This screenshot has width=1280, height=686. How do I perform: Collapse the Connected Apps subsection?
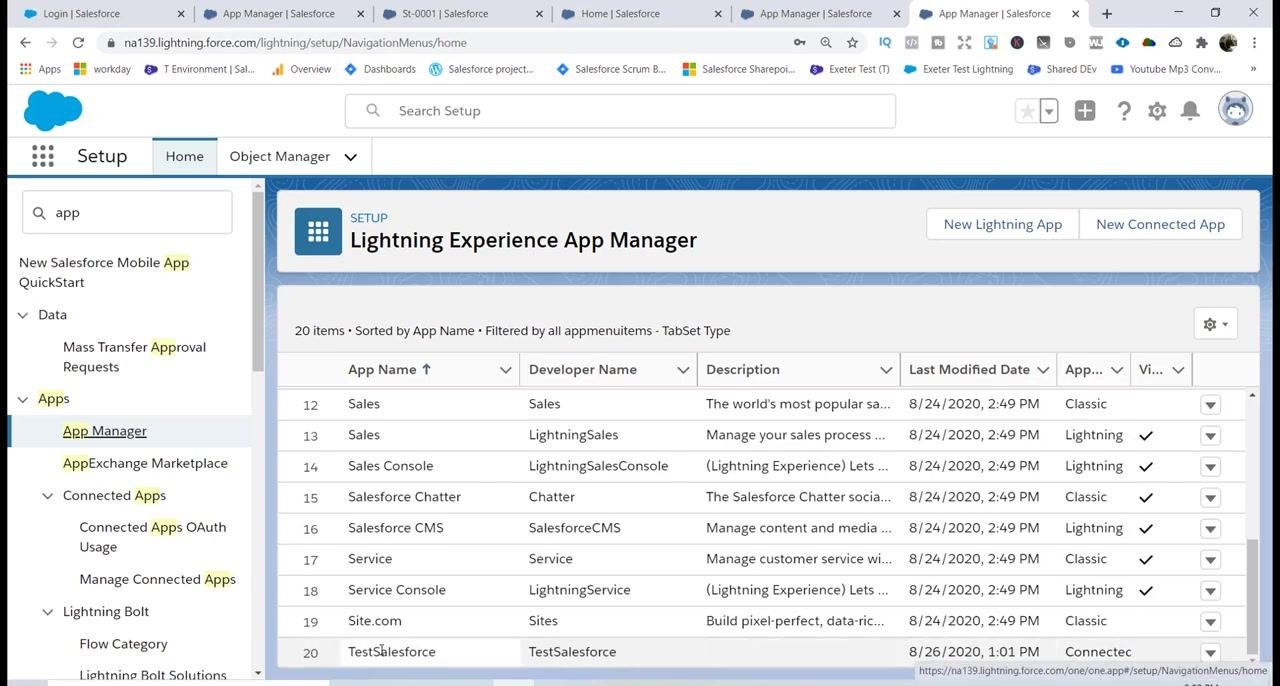pos(47,496)
